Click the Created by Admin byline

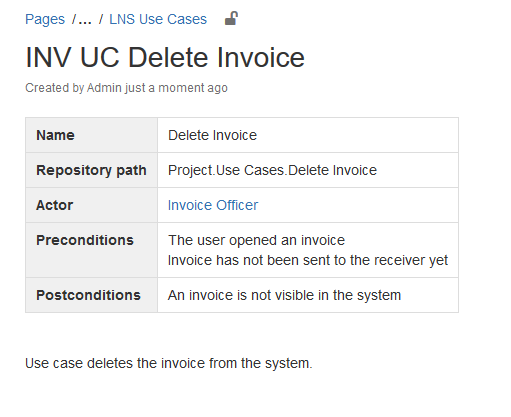click(126, 88)
